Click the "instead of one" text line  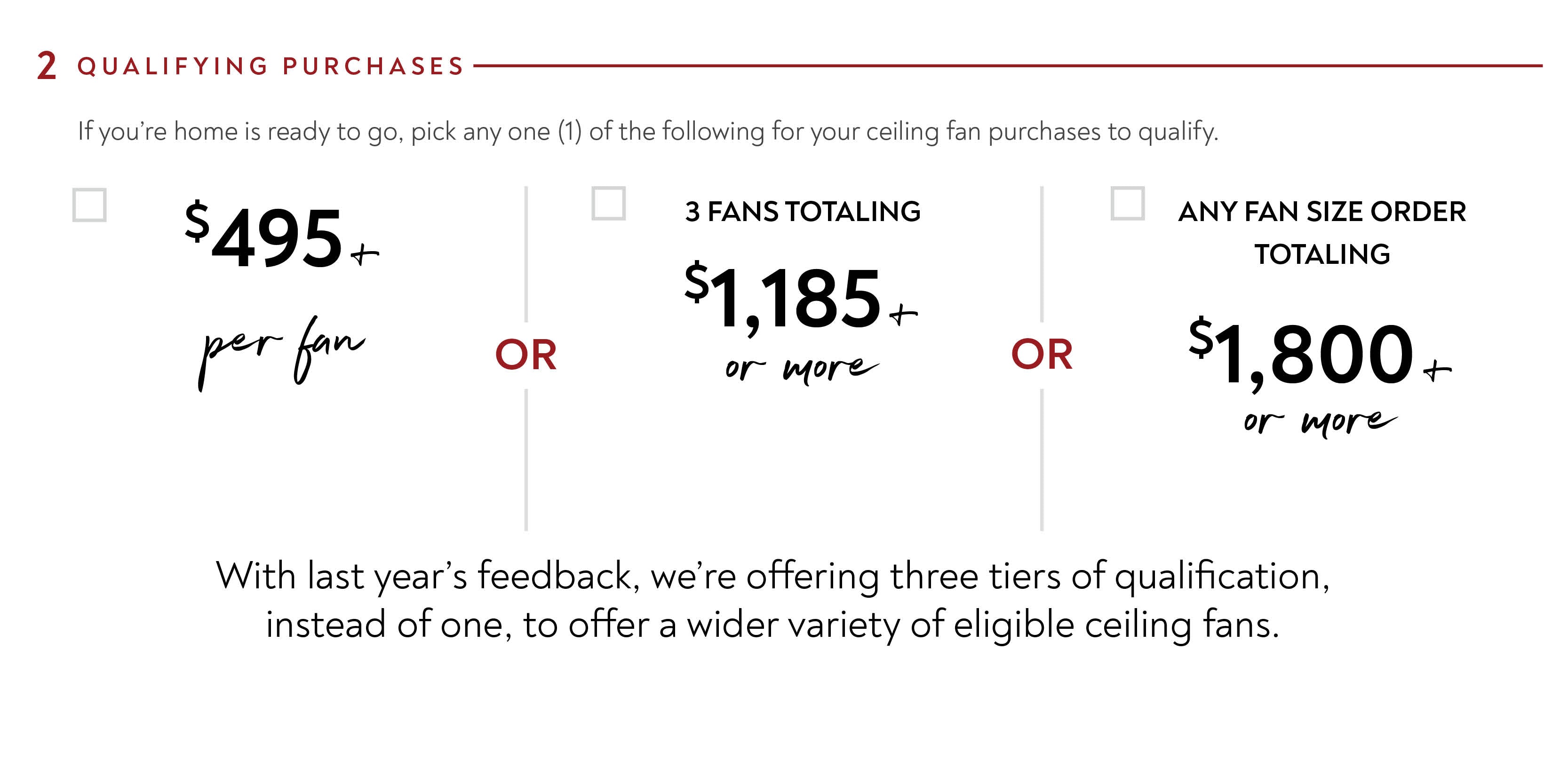(x=772, y=625)
